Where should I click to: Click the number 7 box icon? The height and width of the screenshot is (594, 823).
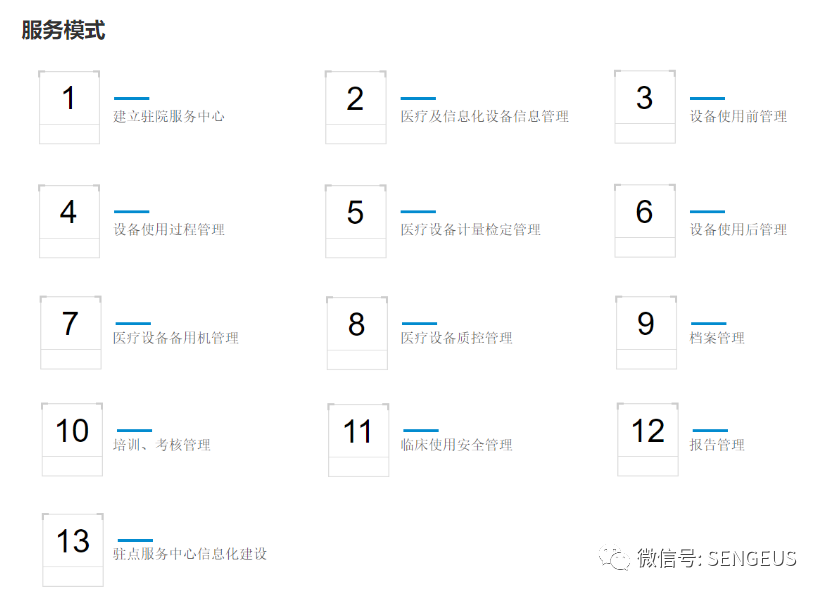pos(71,332)
